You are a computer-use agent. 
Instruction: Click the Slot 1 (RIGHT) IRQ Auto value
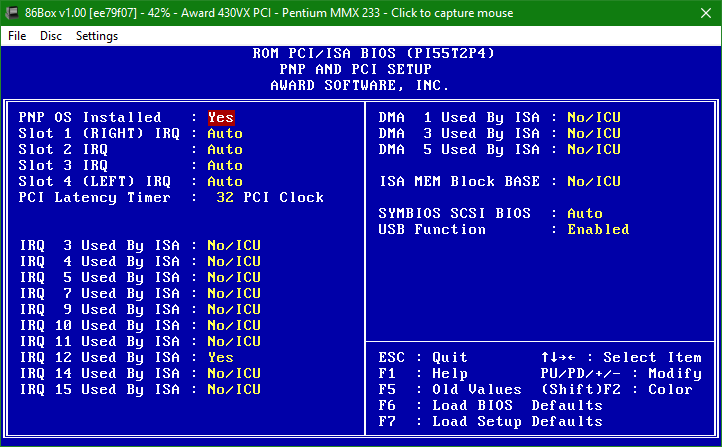click(225, 134)
